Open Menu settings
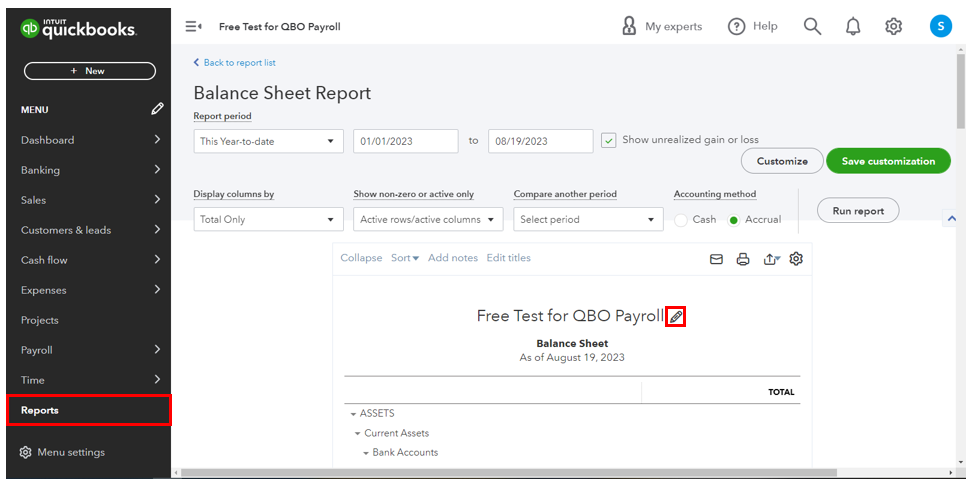Image resolution: width=976 pixels, height=486 pixels. click(62, 452)
